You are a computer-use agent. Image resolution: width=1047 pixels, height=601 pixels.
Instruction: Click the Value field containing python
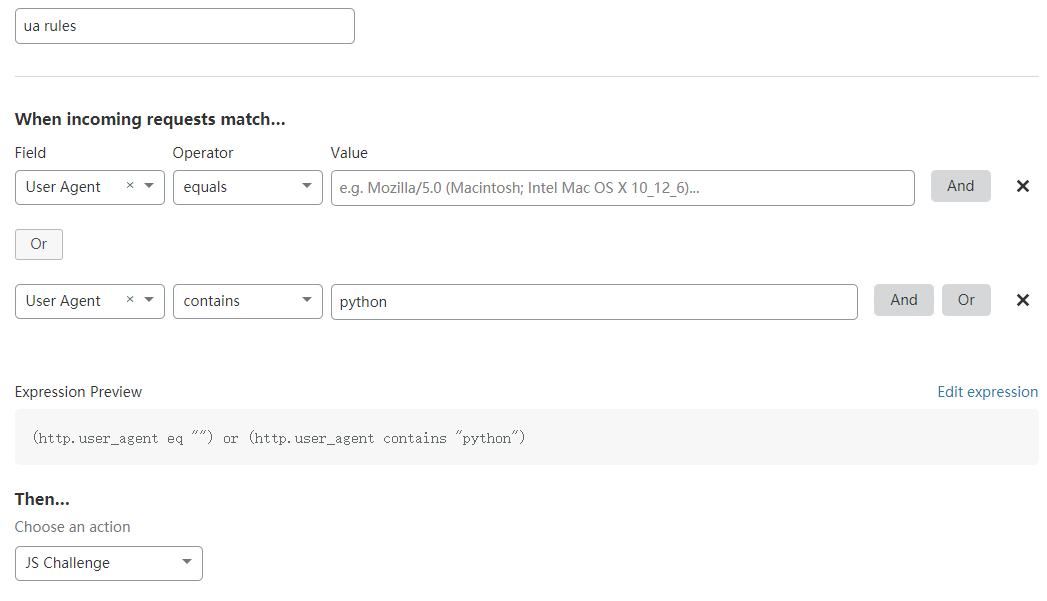tap(594, 302)
